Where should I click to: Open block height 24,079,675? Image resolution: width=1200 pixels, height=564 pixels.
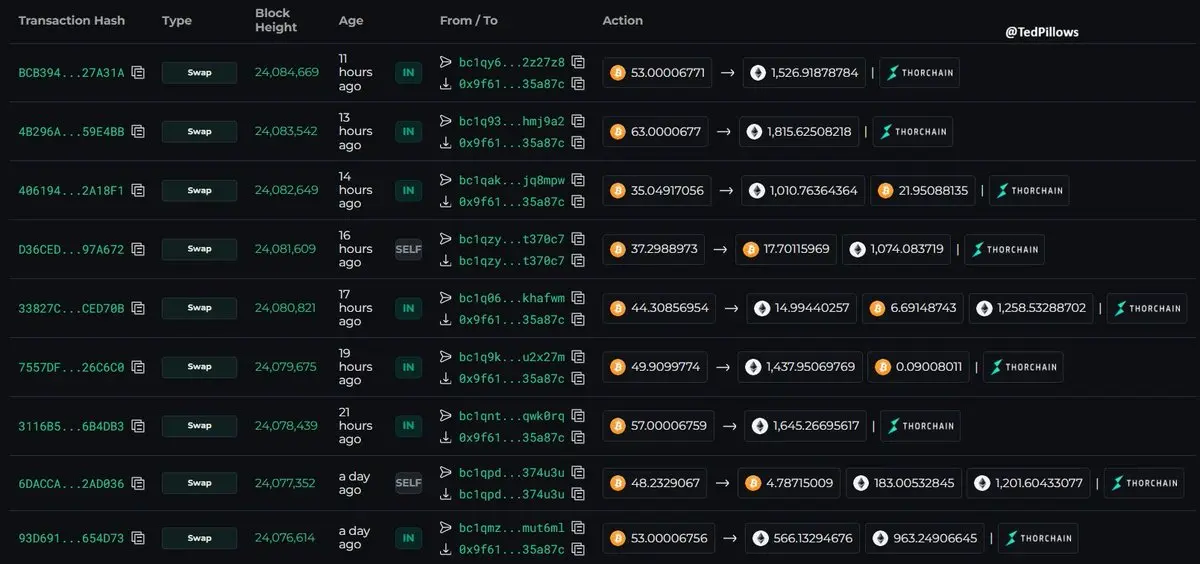(x=285, y=367)
